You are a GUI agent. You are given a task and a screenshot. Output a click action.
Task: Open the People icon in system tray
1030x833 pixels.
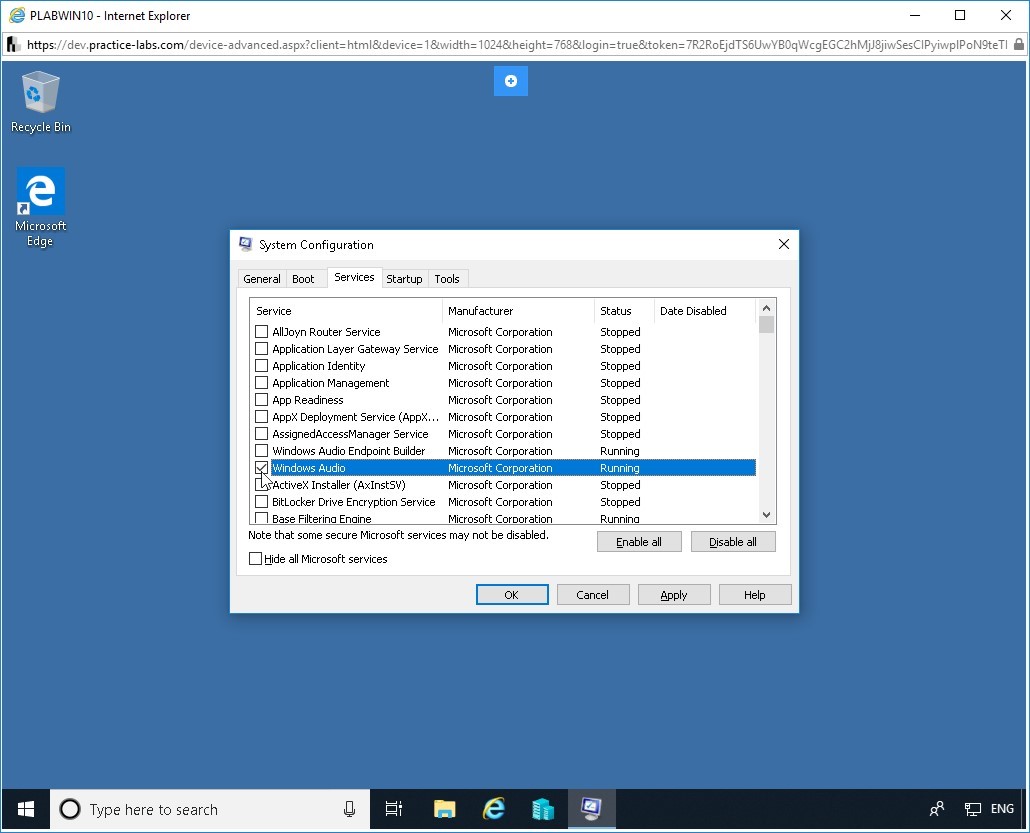[x=937, y=809]
